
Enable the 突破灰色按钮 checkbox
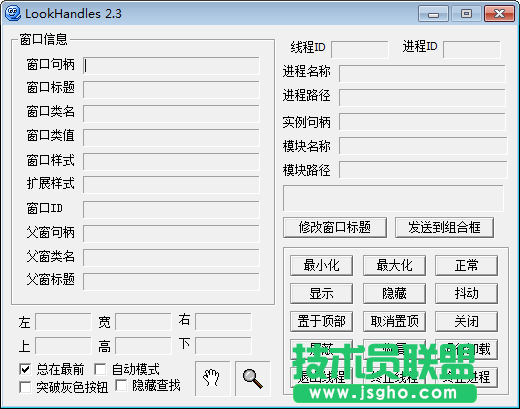click(x=25, y=387)
